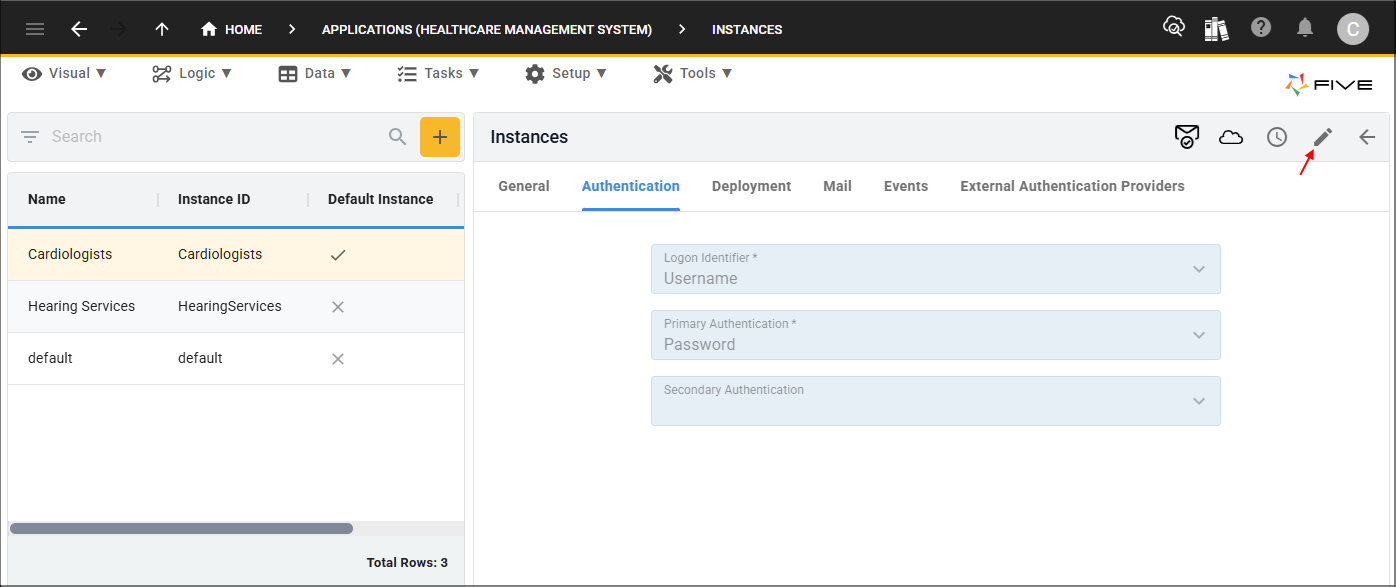Open the Setup menu
Screen dimensions: 1396x587
[566, 73]
